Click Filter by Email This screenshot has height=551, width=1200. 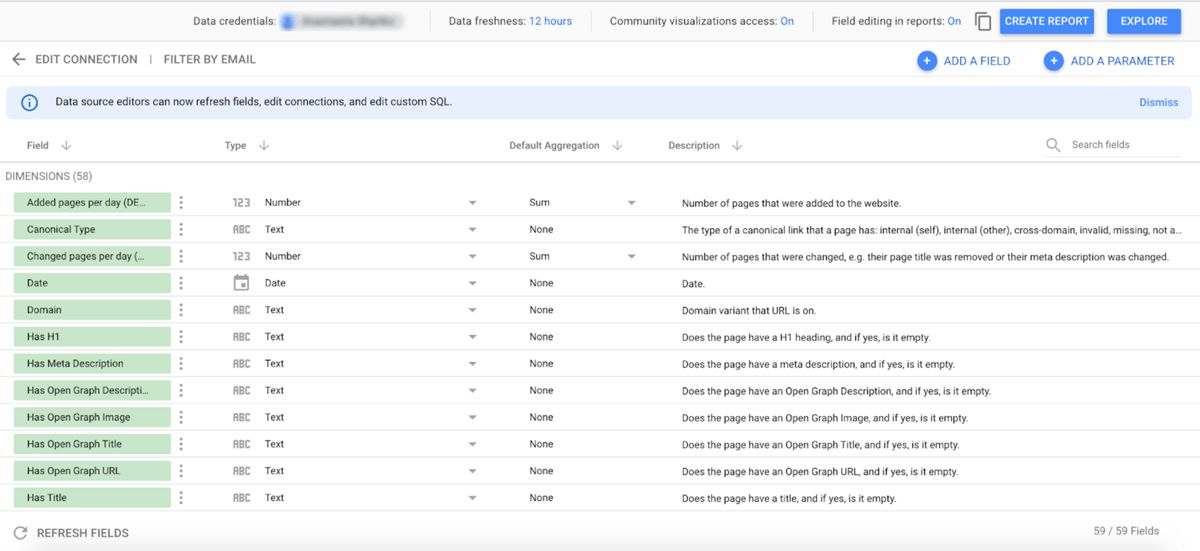coord(209,60)
